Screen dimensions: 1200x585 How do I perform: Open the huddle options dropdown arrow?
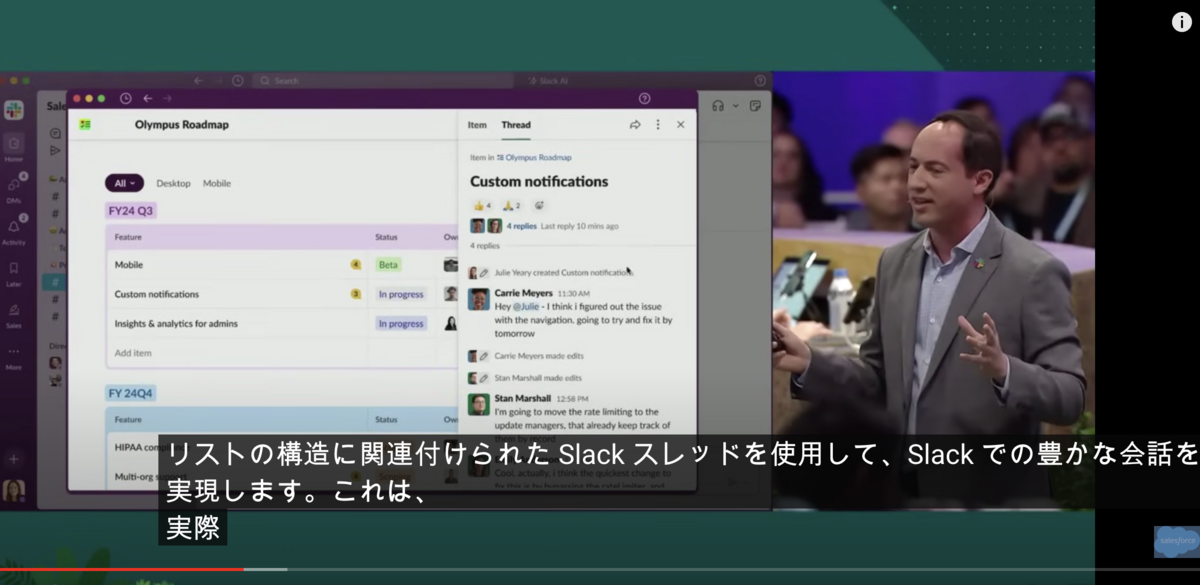click(x=736, y=105)
